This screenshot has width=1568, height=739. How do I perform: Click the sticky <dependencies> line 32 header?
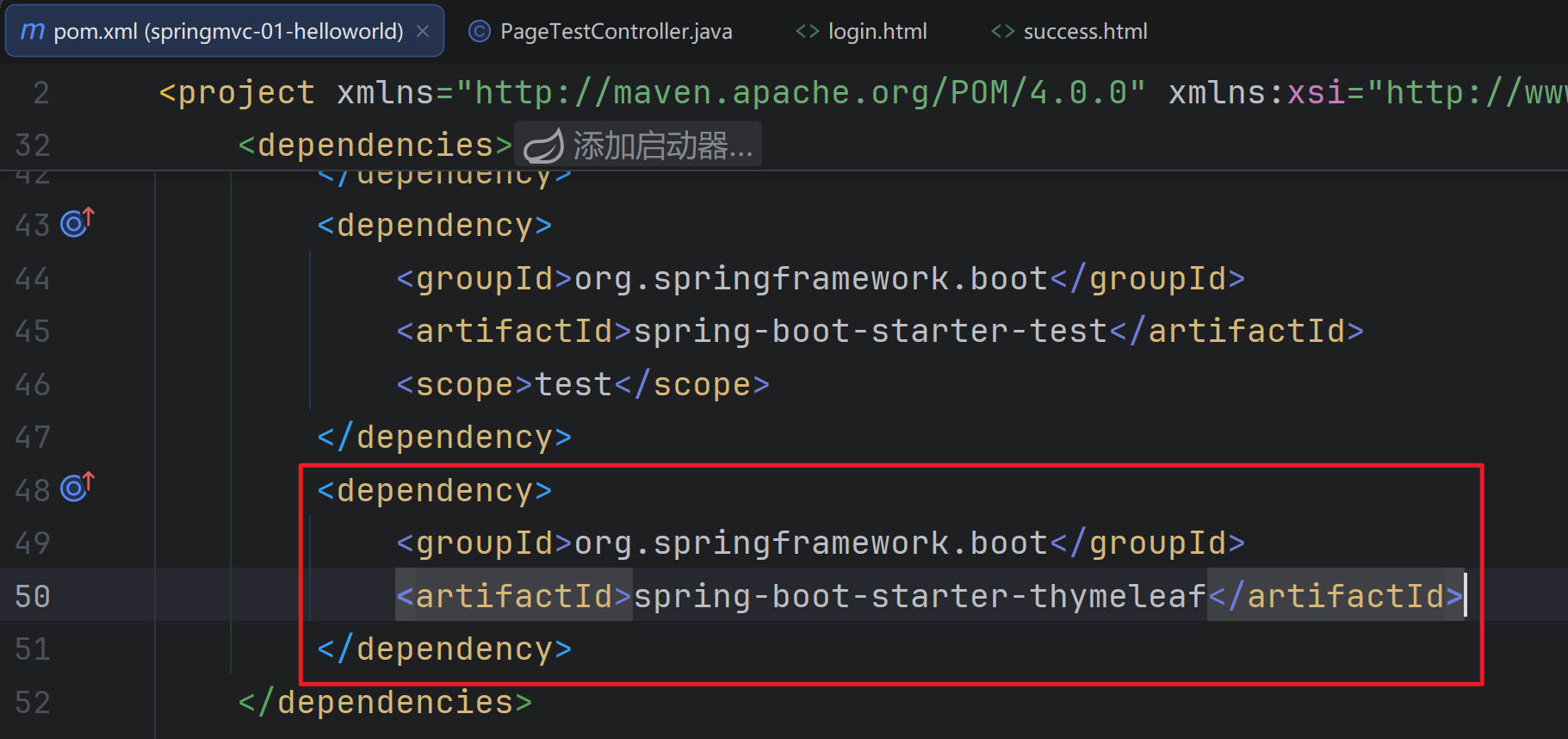pos(375,145)
